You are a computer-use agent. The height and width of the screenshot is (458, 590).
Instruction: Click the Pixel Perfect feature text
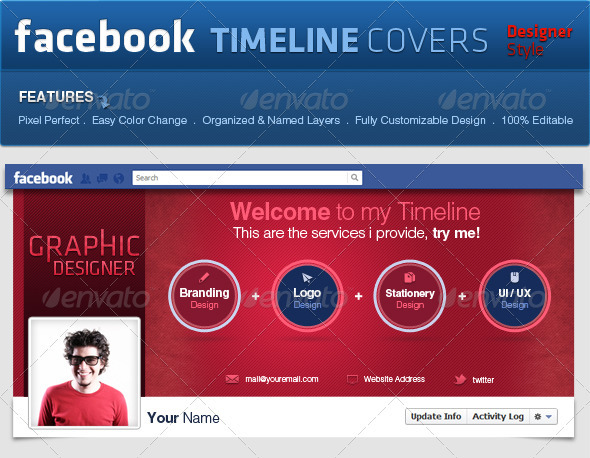(x=49, y=120)
